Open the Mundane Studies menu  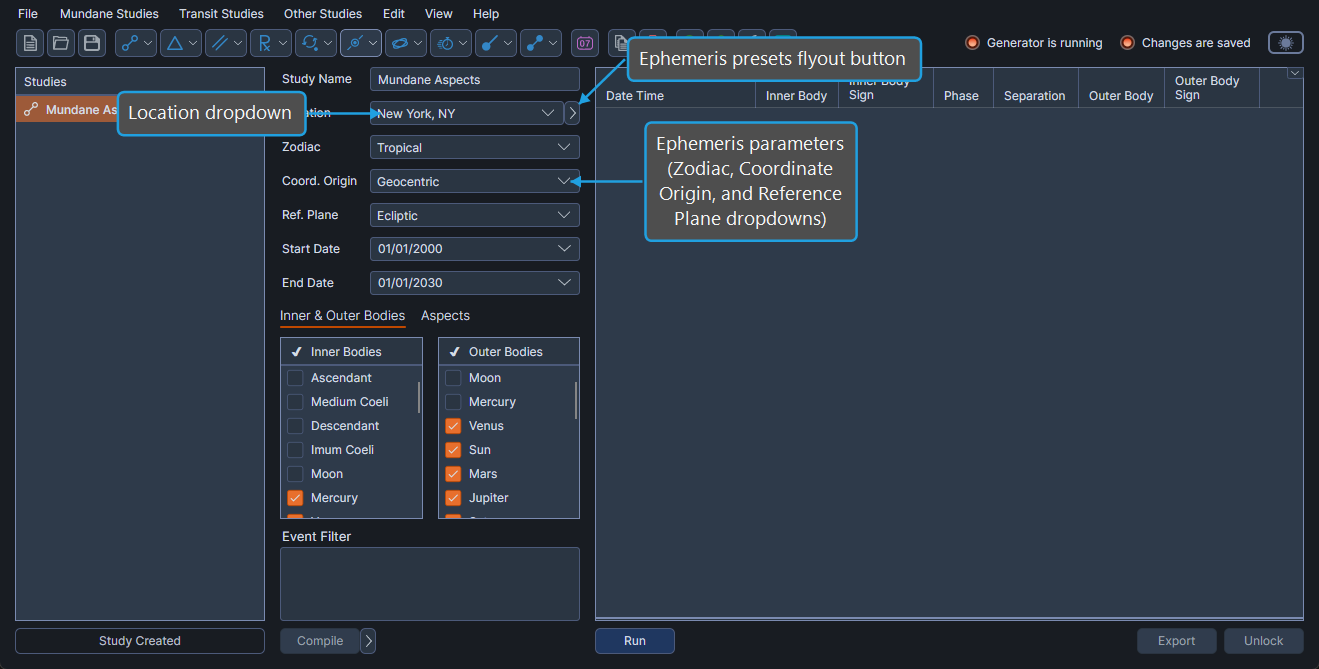click(109, 14)
